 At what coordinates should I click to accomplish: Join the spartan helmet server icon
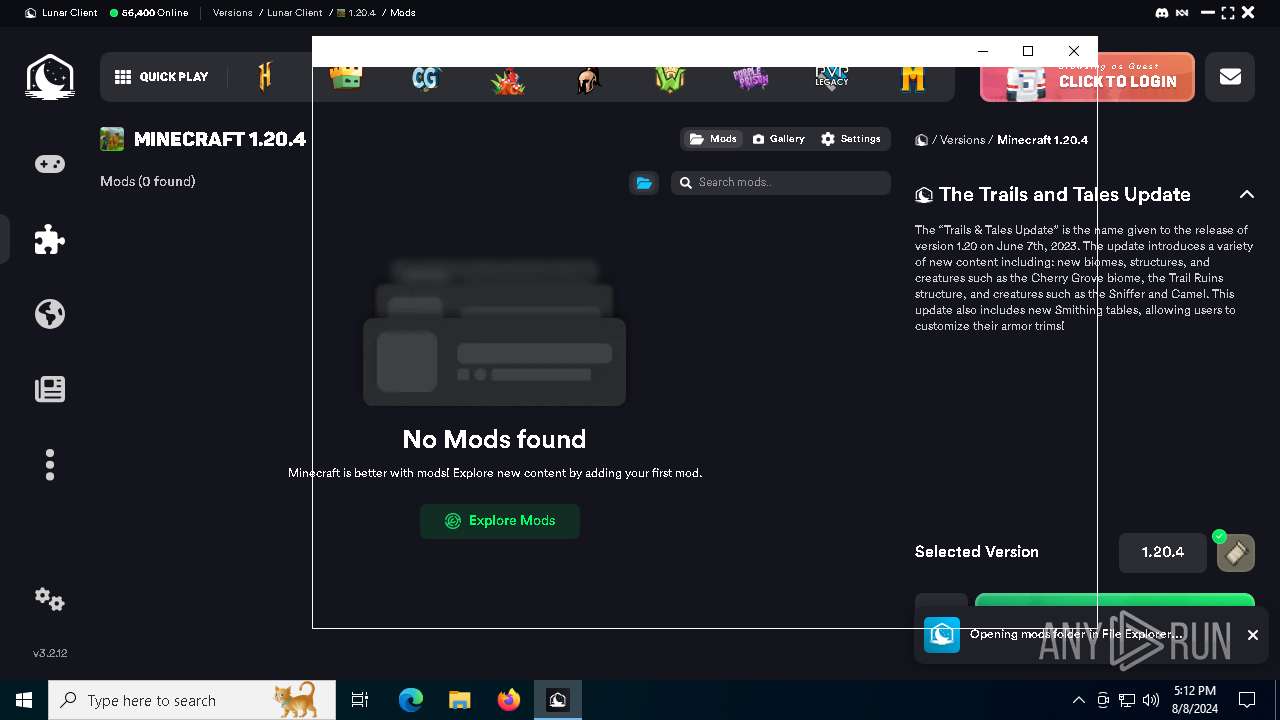pos(589,79)
